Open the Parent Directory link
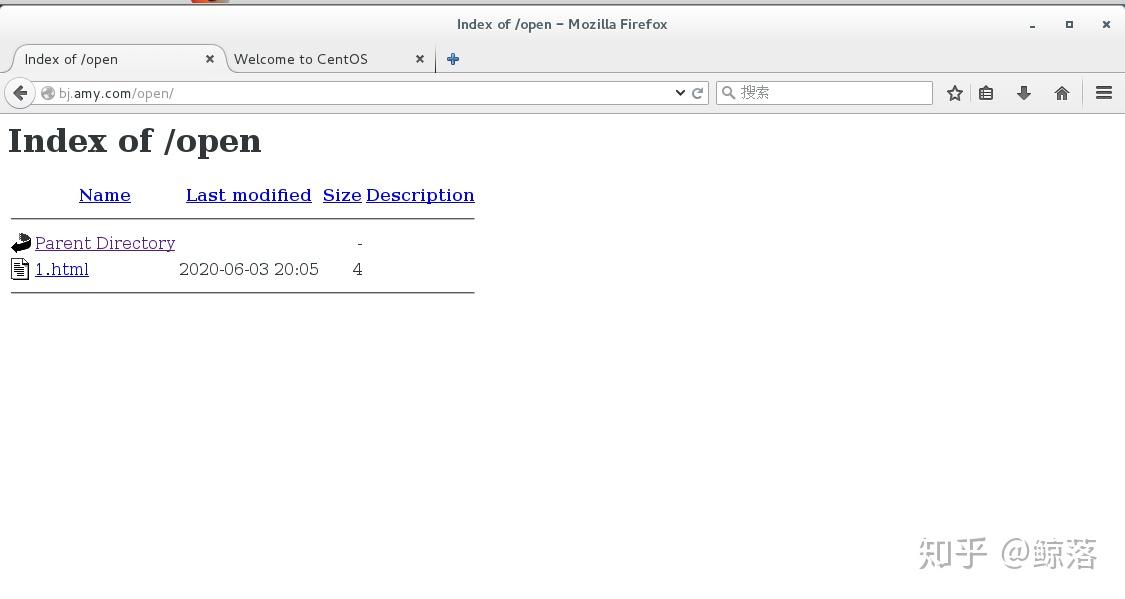Viewport: 1125px width, 599px height. (105, 243)
